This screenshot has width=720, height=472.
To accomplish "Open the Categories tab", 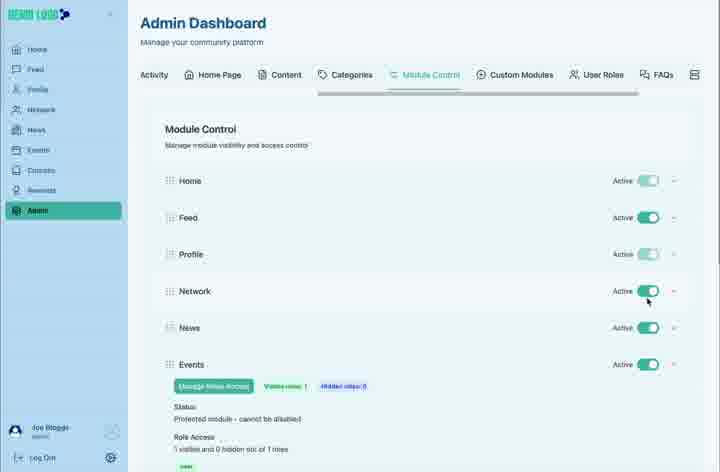I will tap(345, 75).
